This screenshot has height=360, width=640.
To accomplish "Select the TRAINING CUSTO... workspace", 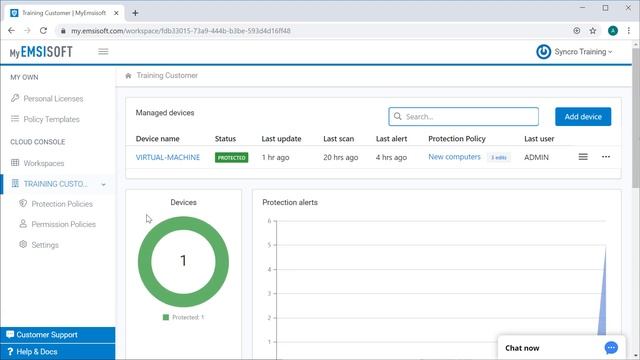I will pyautogui.click(x=56, y=184).
